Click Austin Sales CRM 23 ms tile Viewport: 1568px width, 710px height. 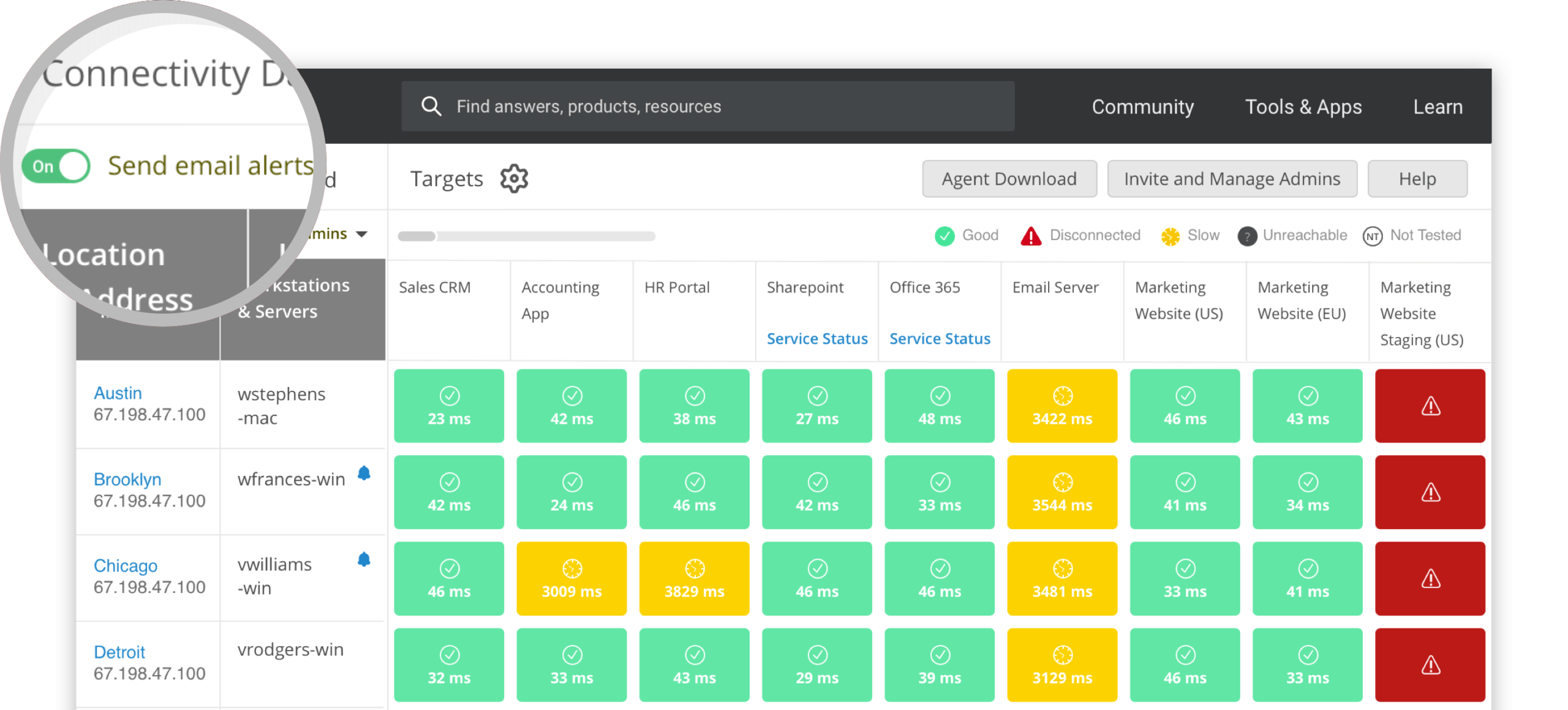click(x=449, y=406)
